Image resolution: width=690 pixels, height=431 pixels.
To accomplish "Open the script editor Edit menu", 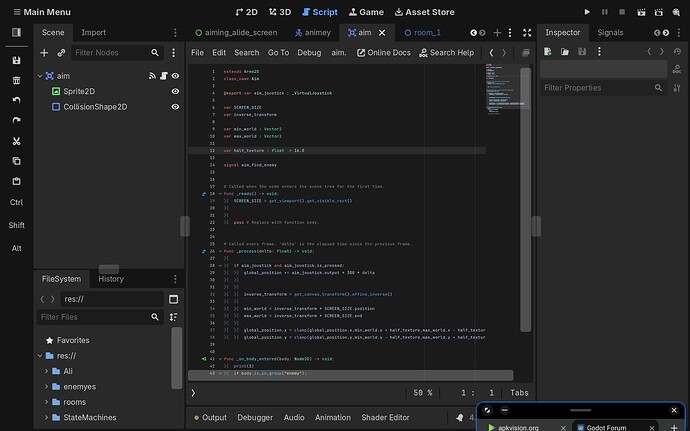I will (219, 52).
